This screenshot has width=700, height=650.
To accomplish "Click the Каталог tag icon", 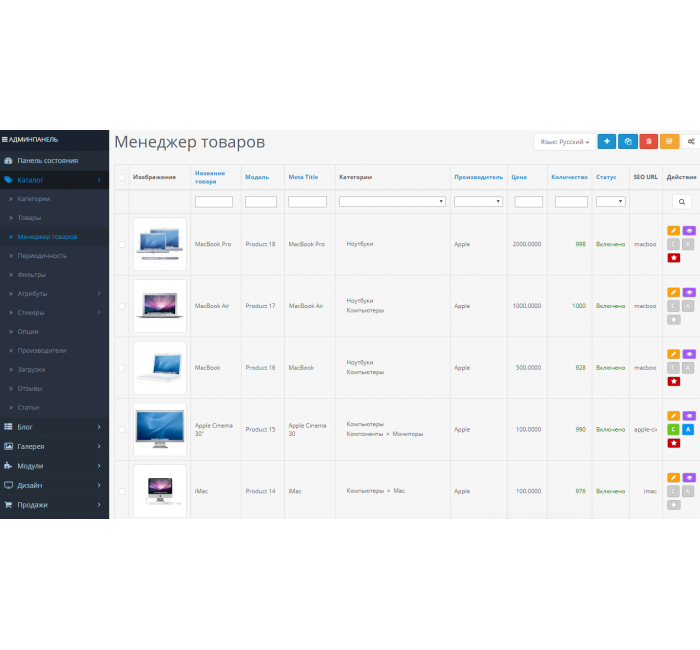I will (x=8, y=180).
